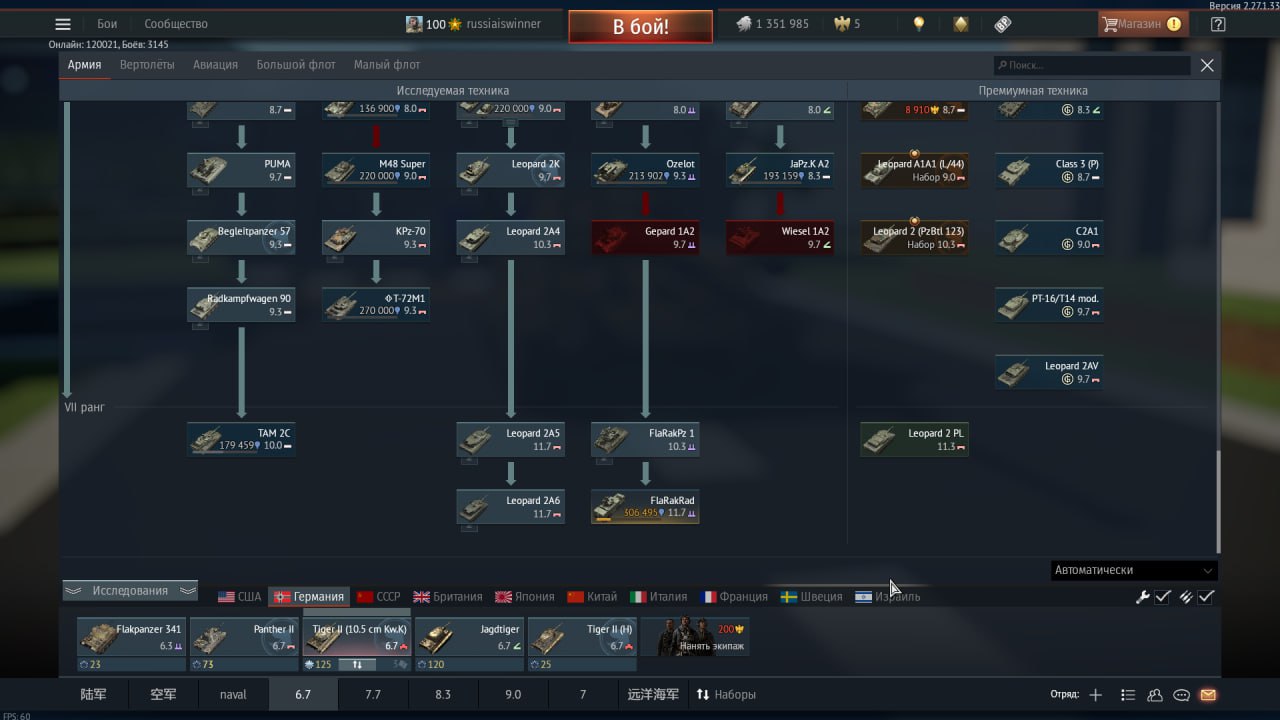Select the Британия nation tab

[448, 597]
